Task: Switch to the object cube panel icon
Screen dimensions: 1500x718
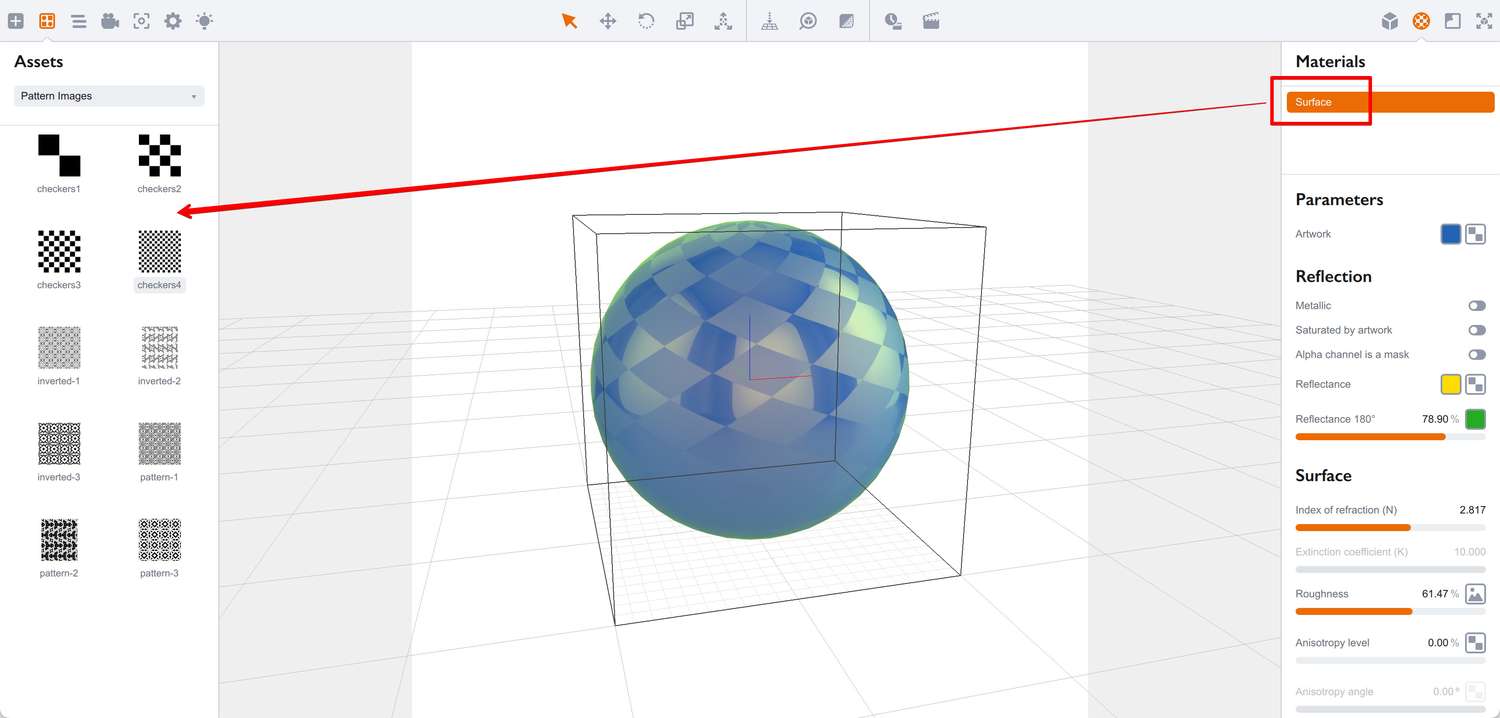Action: click(1390, 21)
